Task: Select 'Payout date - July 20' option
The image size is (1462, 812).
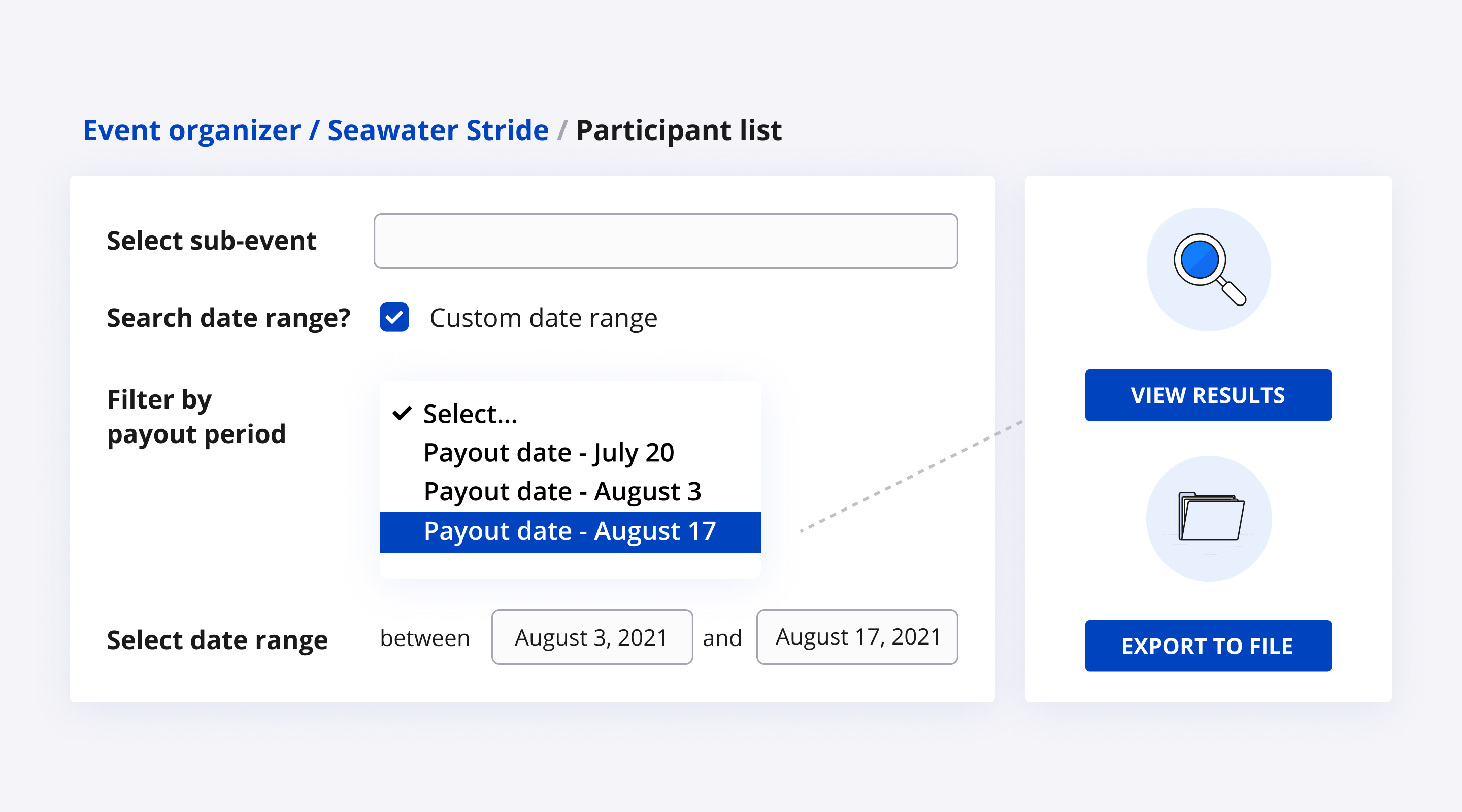Action: coord(548,452)
